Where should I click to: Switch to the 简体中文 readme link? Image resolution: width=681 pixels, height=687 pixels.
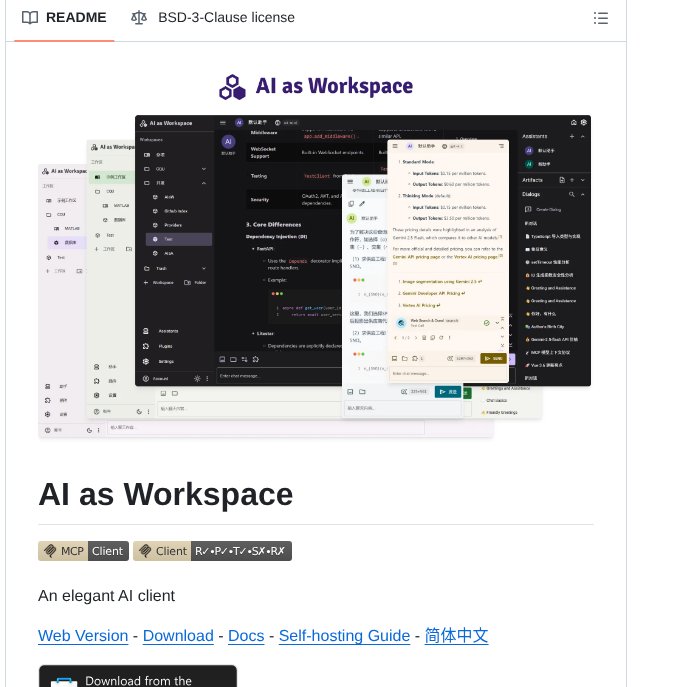pyautogui.click(x=456, y=635)
